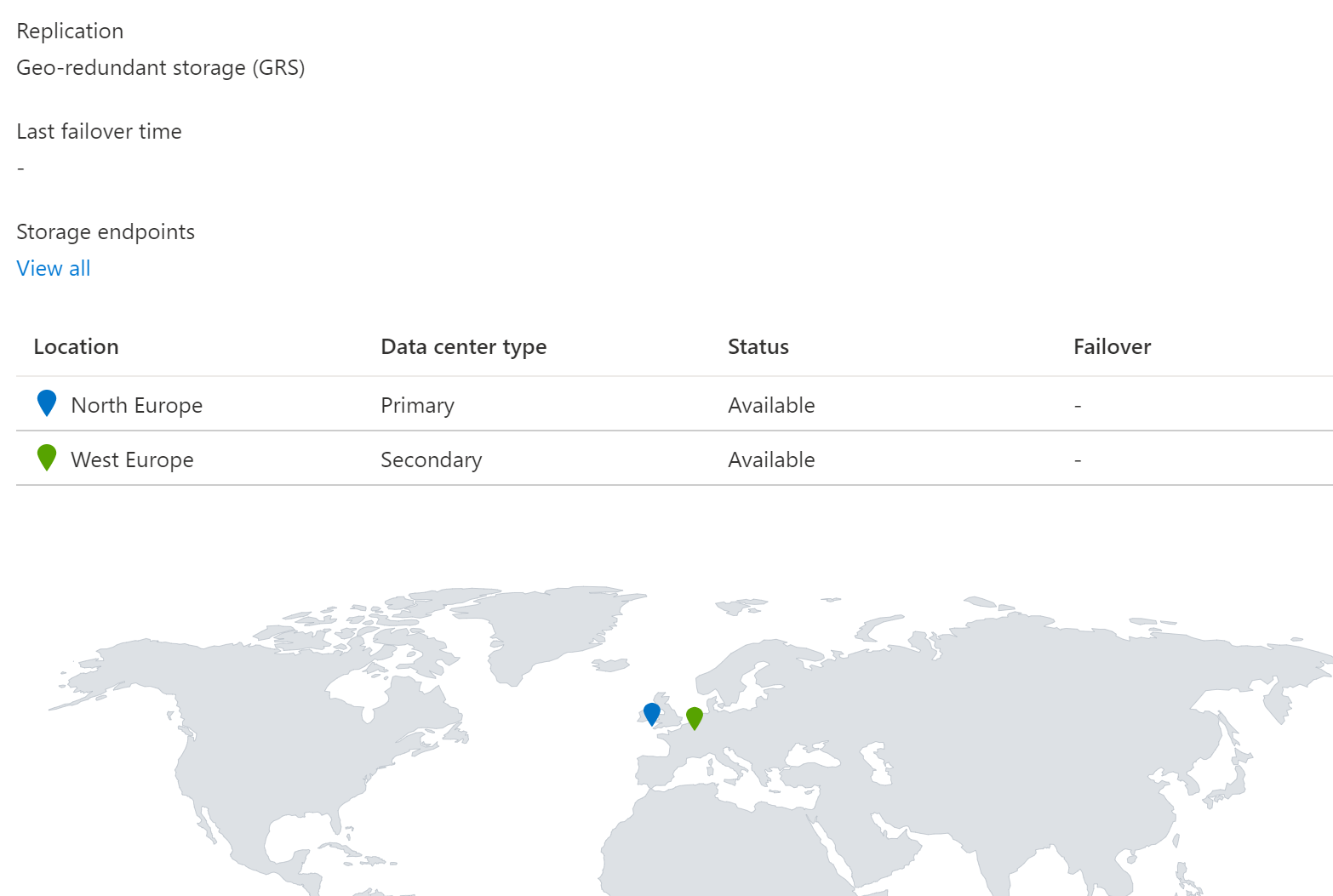The image size is (1333, 896).
Task: Click the Data center type column header
Action: click(463, 347)
